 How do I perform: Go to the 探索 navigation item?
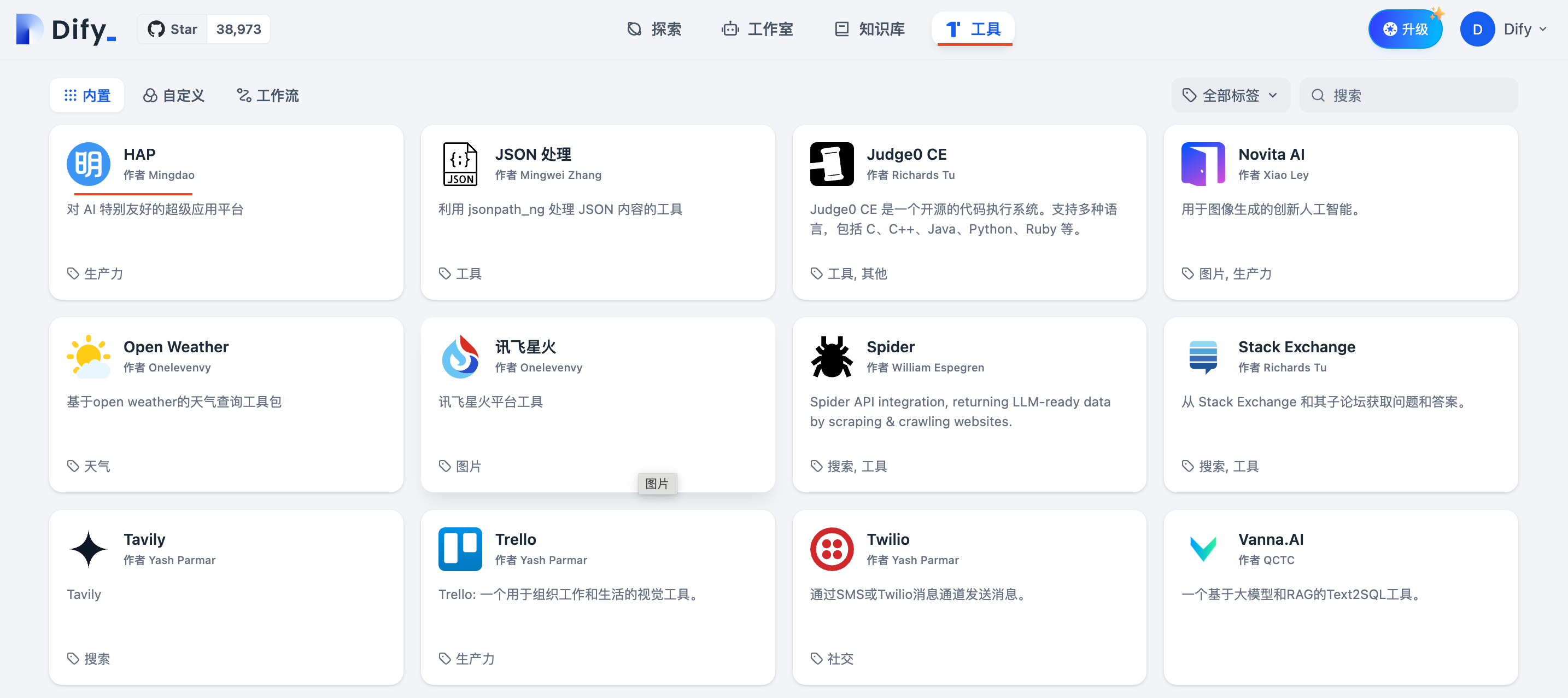[654, 29]
